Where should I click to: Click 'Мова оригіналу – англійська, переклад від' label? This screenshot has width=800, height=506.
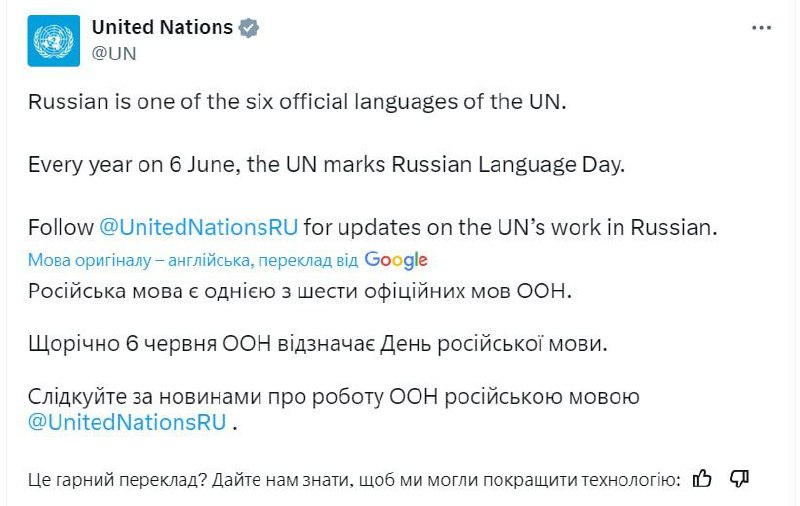pyautogui.click(x=193, y=260)
